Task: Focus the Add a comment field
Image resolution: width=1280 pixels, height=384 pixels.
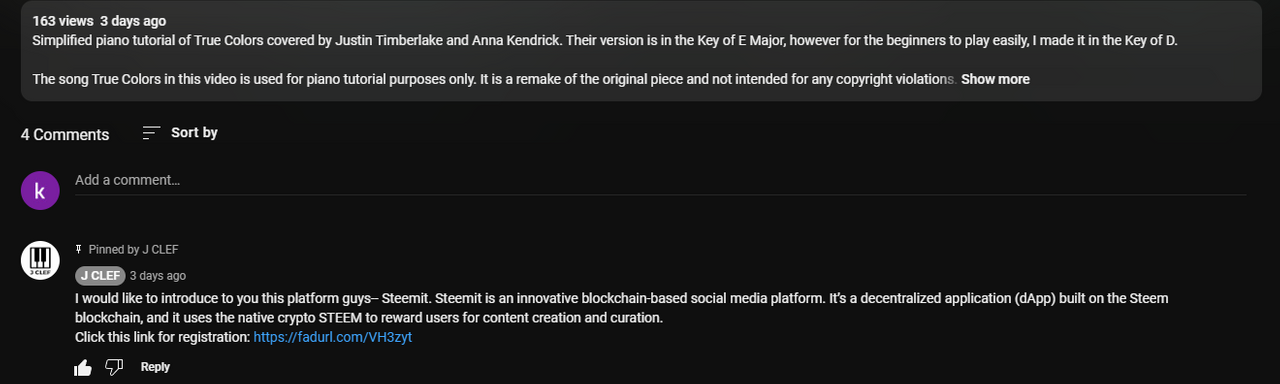Action: pyautogui.click(x=660, y=181)
